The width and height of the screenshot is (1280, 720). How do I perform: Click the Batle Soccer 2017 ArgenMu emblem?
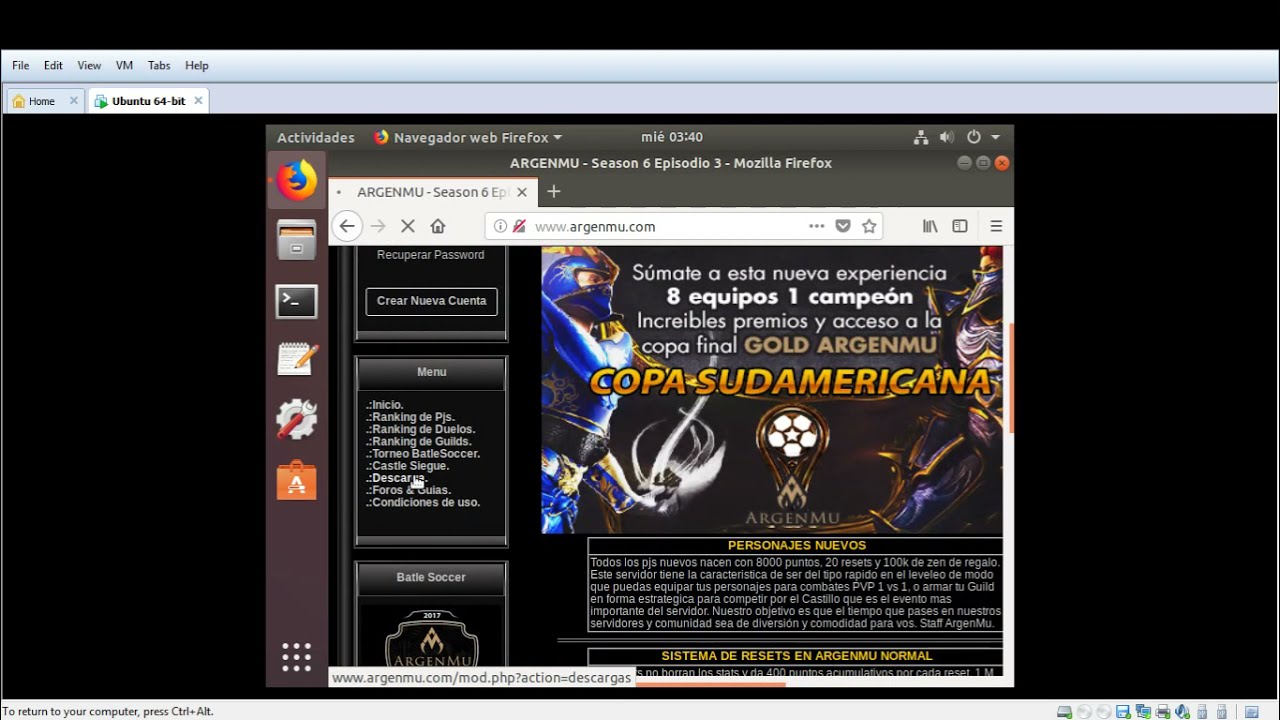click(x=431, y=638)
